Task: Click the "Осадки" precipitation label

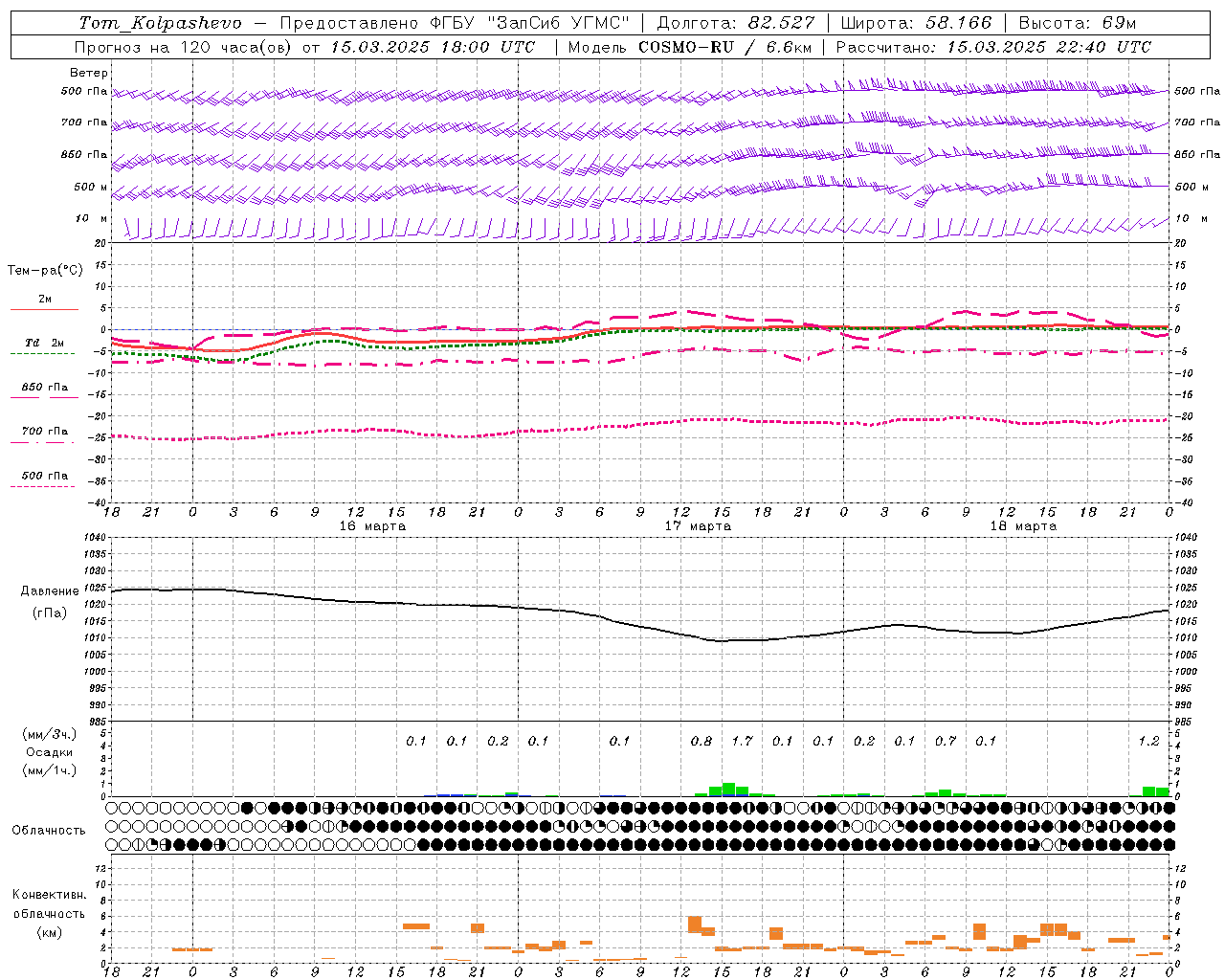Action: [x=49, y=752]
